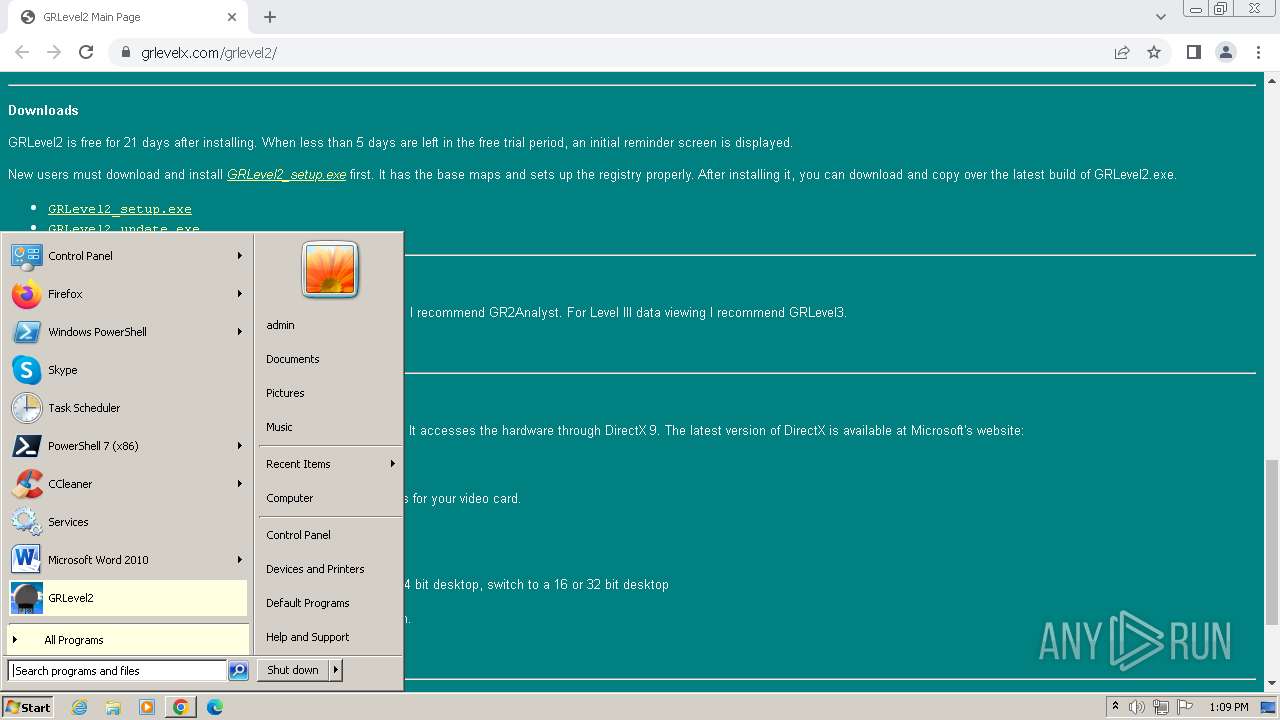Show hidden system tray icons

click(1115, 707)
